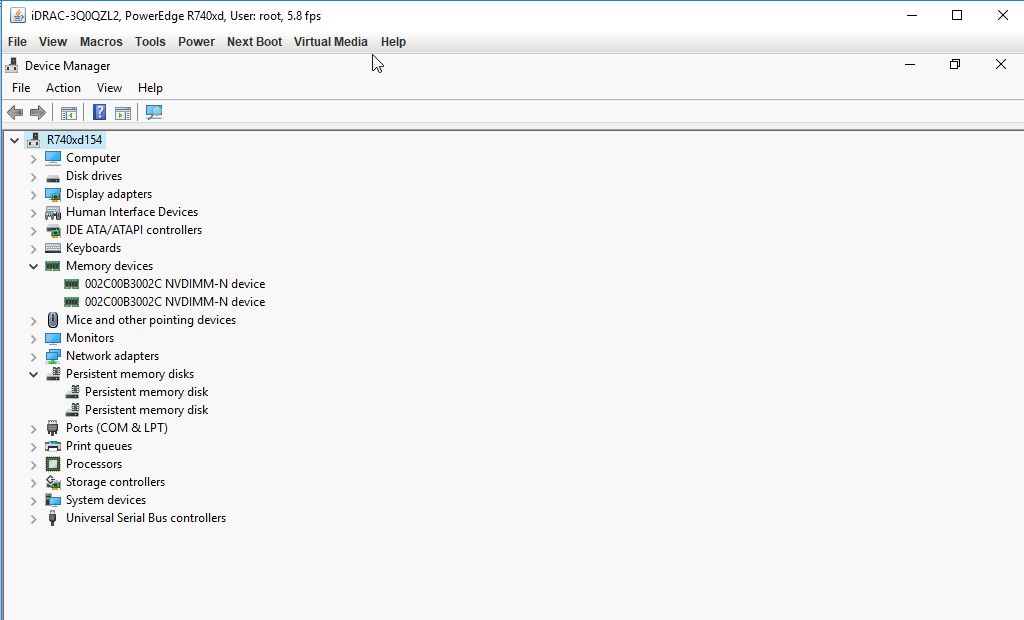Select the Human Interface Devices label
The height and width of the screenshot is (620, 1024).
click(x=132, y=212)
